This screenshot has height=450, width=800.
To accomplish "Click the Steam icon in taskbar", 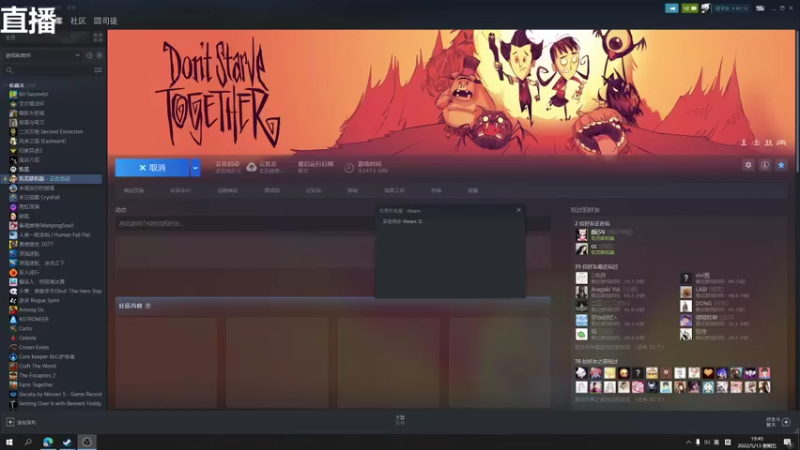I will click(x=67, y=442).
